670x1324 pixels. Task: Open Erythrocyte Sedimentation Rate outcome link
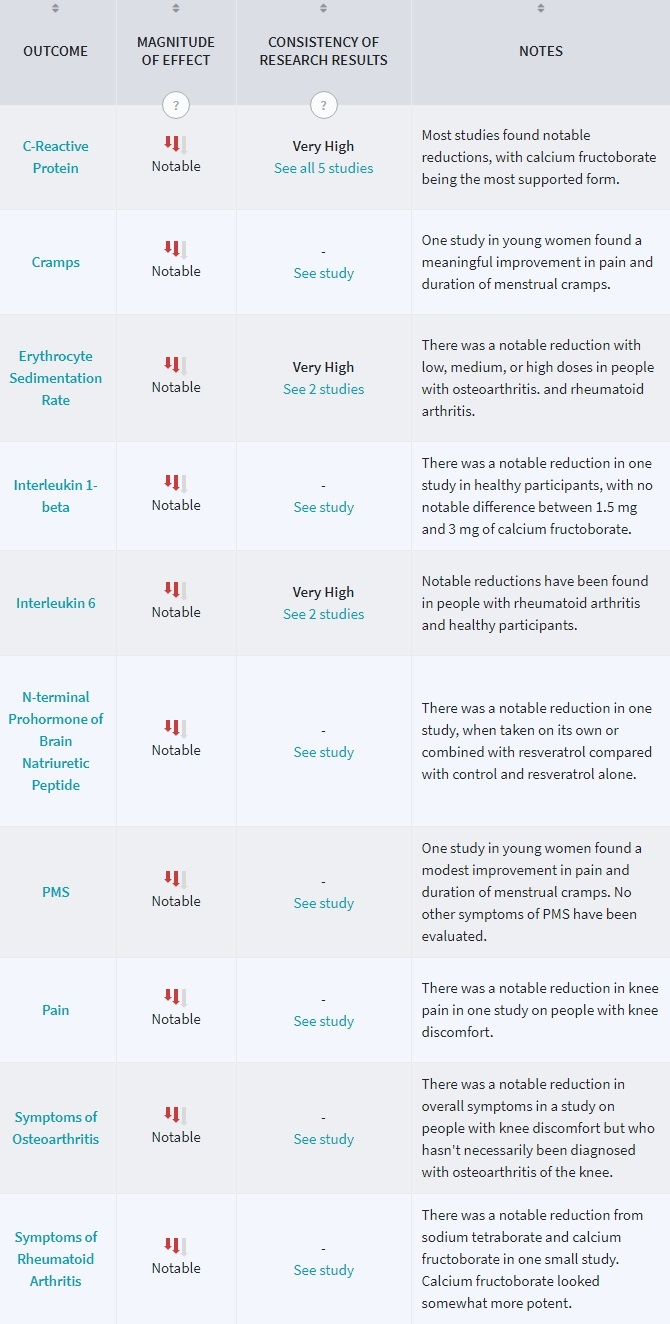point(56,378)
